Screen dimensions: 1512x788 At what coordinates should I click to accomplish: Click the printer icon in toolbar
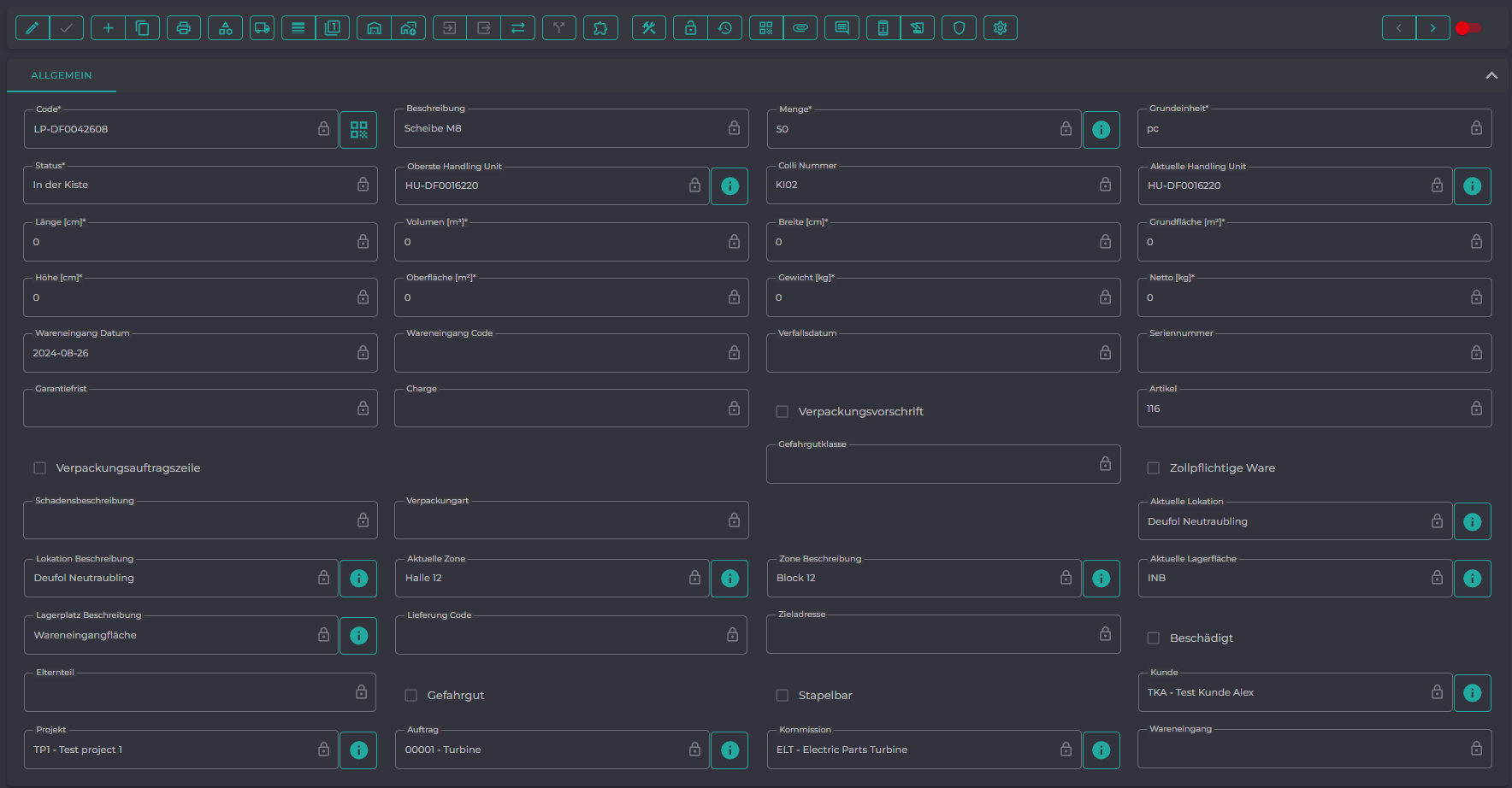[183, 28]
